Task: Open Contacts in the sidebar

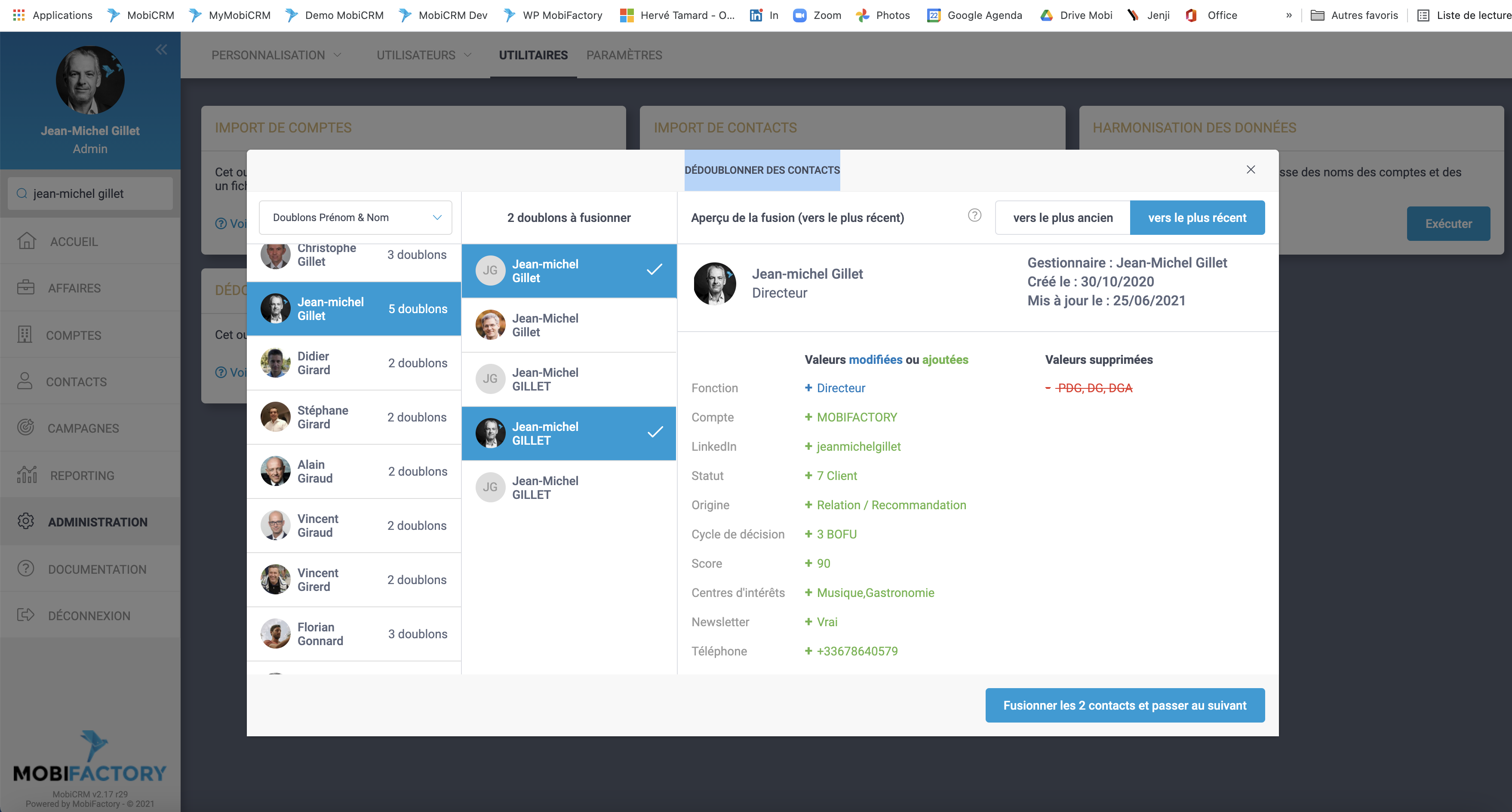Action: click(76, 381)
